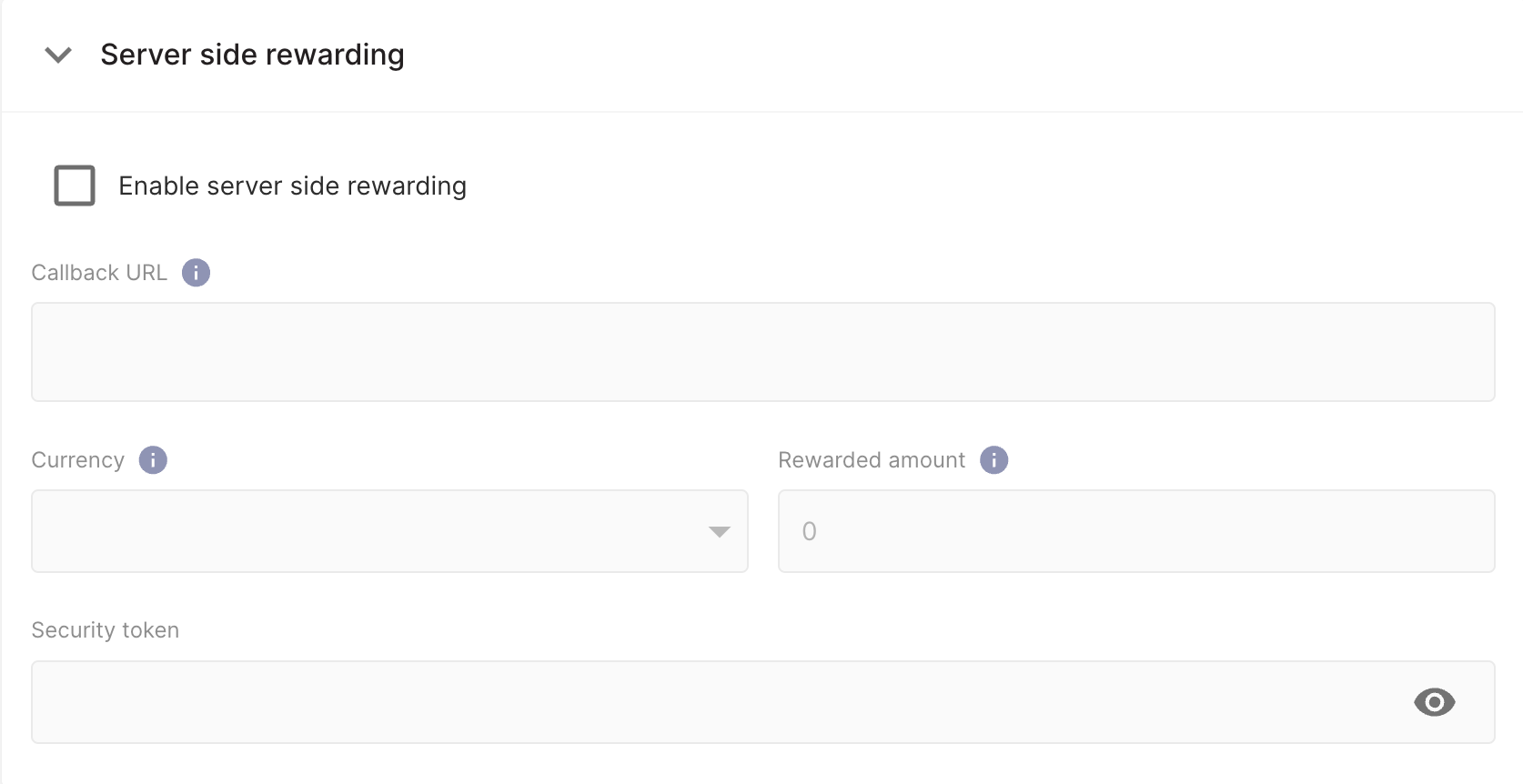Click the Server side rewarding heading
Screen dimensions: 1523x784
[252, 55]
